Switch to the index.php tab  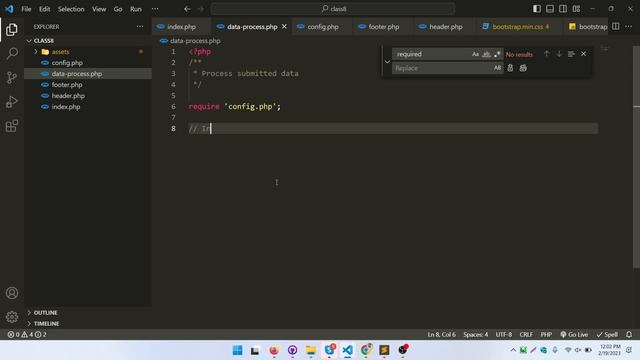[x=181, y=27]
